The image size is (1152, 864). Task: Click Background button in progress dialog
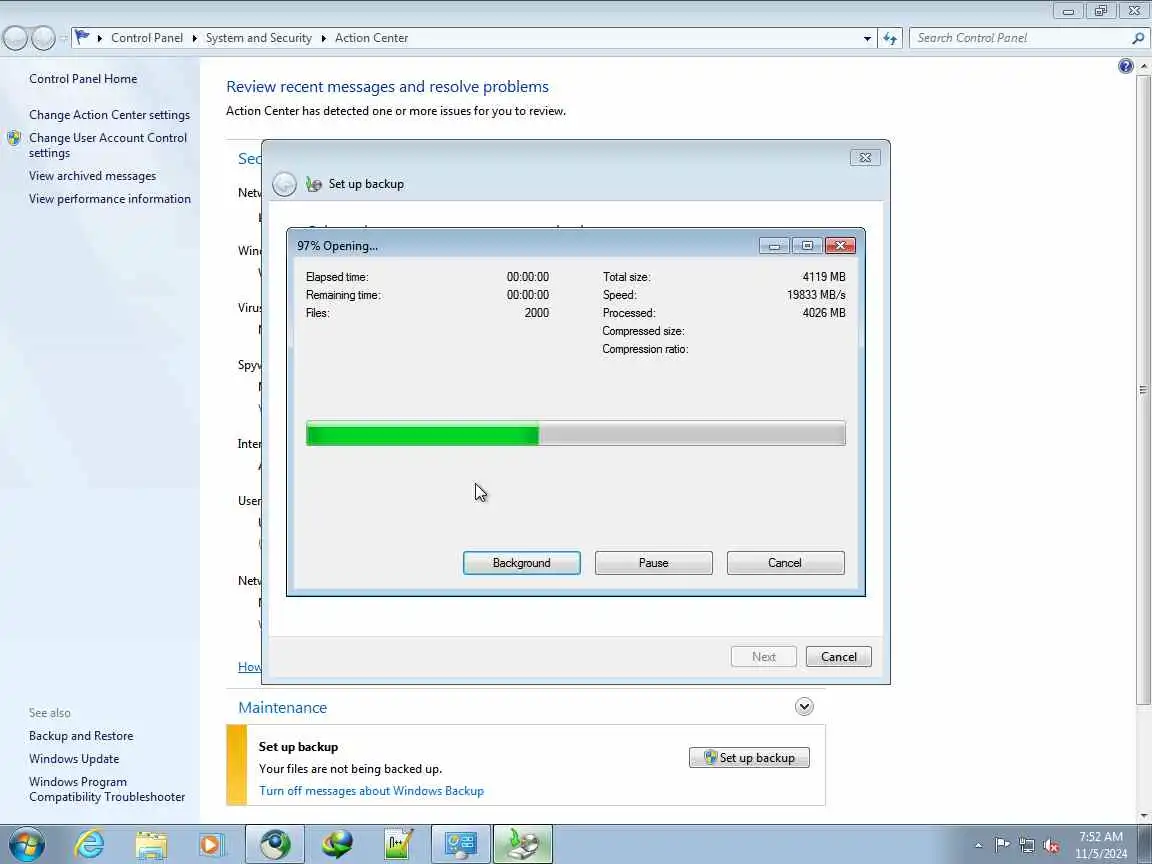pyautogui.click(x=522, y=563)
